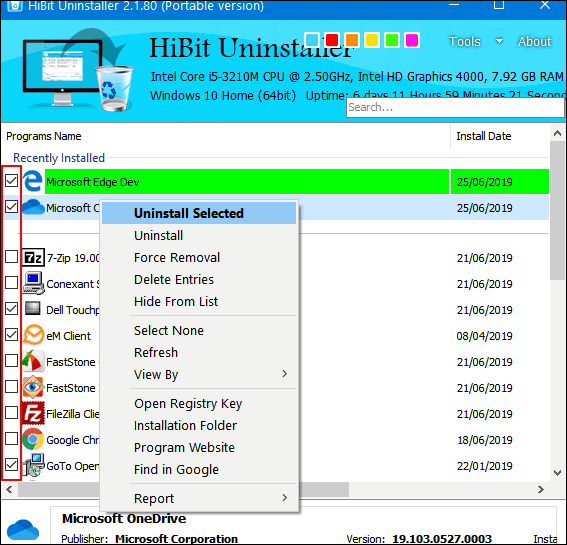
Task: Click the Dell Touchpad icon
Action: click(x=33, y=308)
